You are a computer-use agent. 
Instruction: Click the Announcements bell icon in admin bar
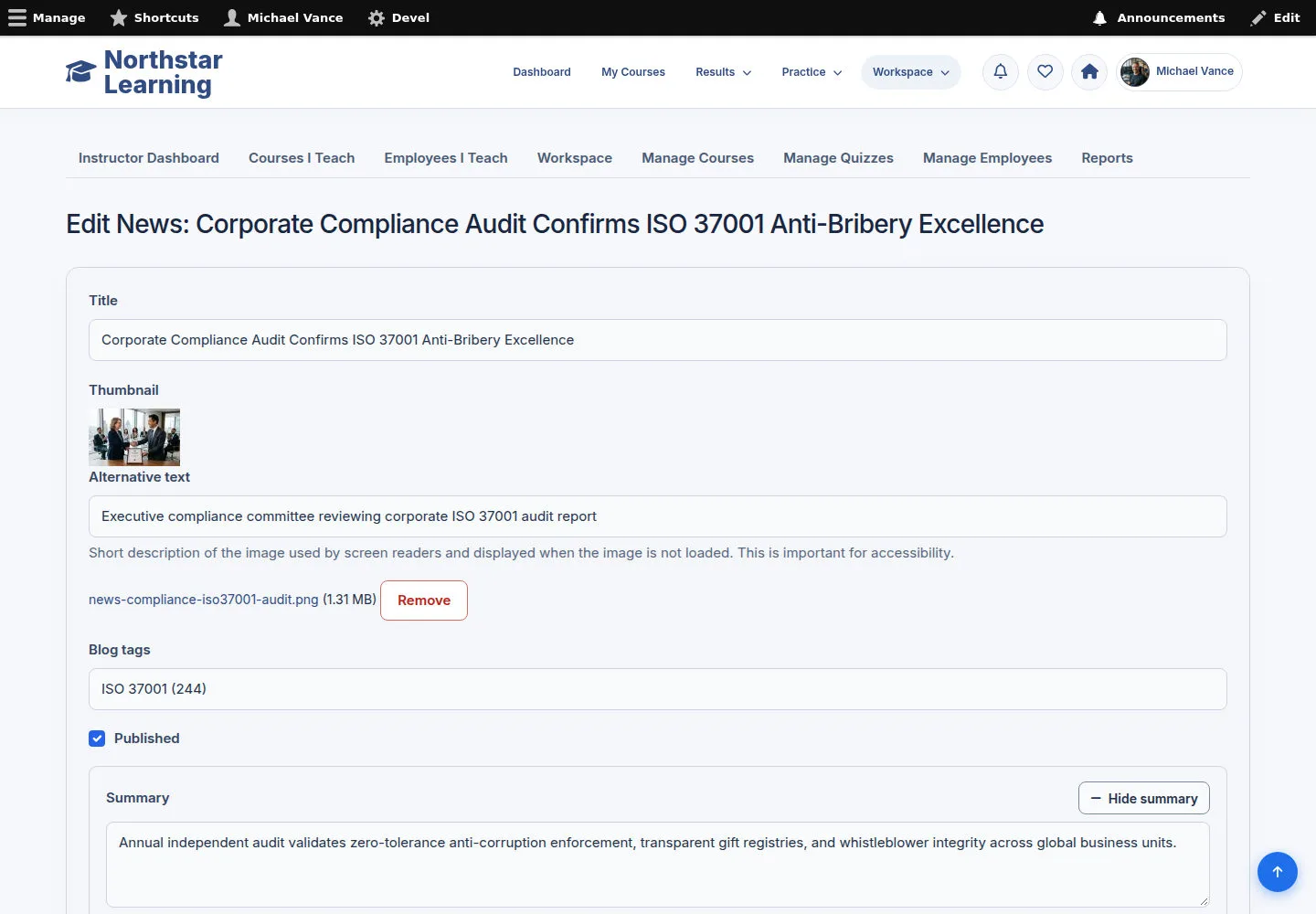tap(1100, 18)
